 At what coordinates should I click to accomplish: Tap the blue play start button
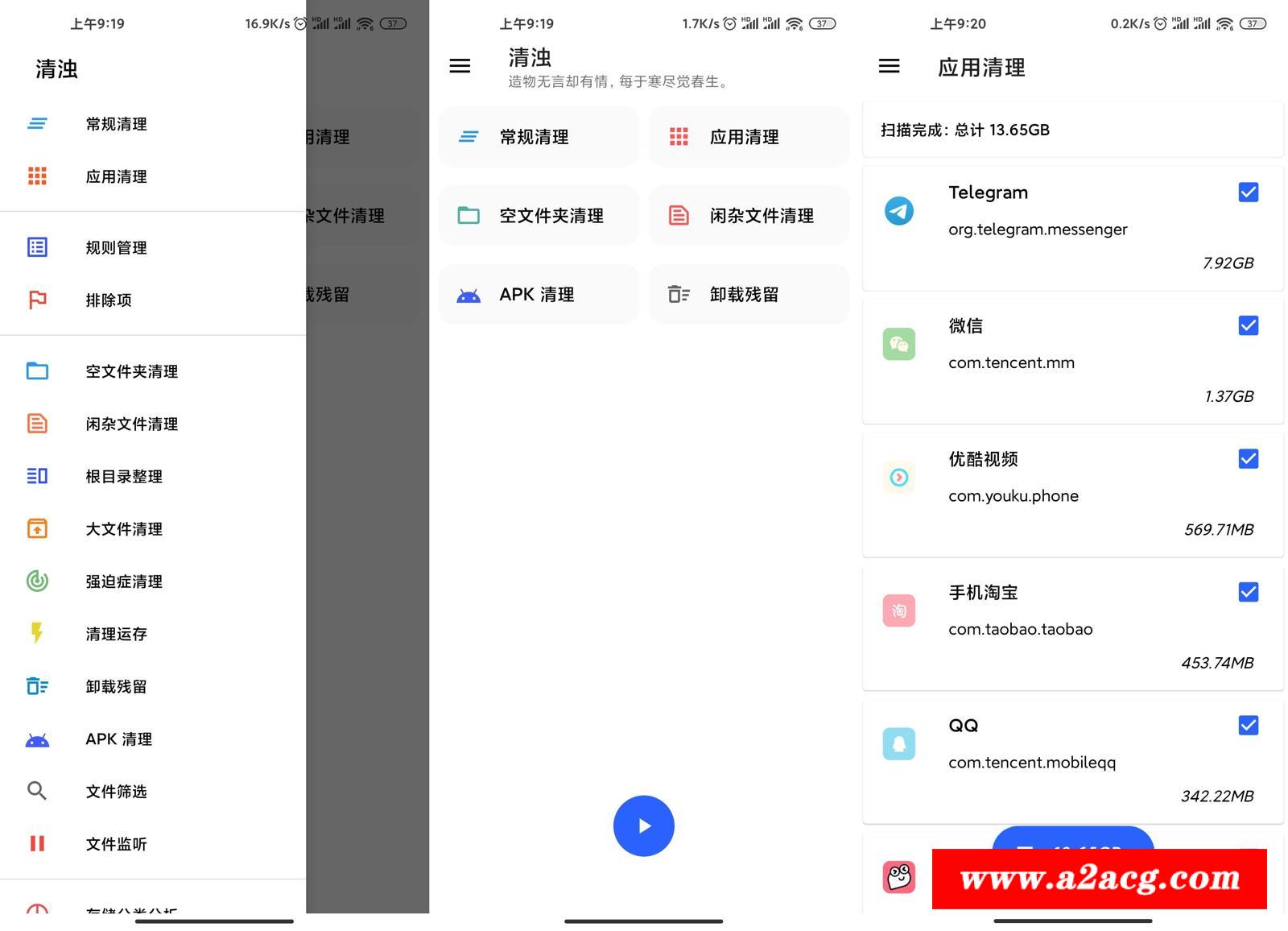coord(643,825)
